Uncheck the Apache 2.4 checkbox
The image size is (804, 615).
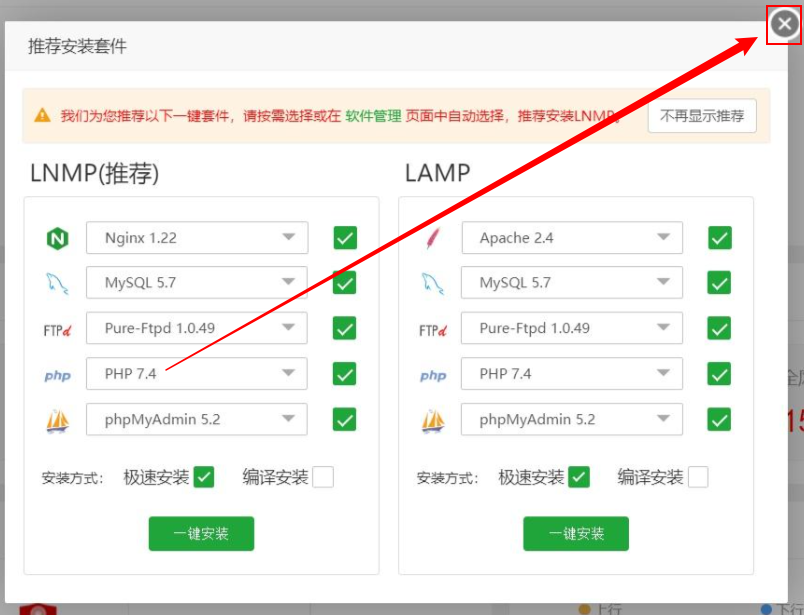click(719, 238)
